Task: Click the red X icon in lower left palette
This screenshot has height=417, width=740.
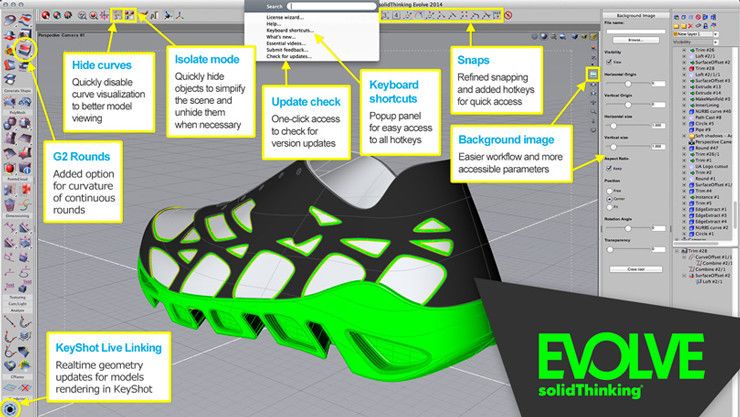Action: pos(25,388)
